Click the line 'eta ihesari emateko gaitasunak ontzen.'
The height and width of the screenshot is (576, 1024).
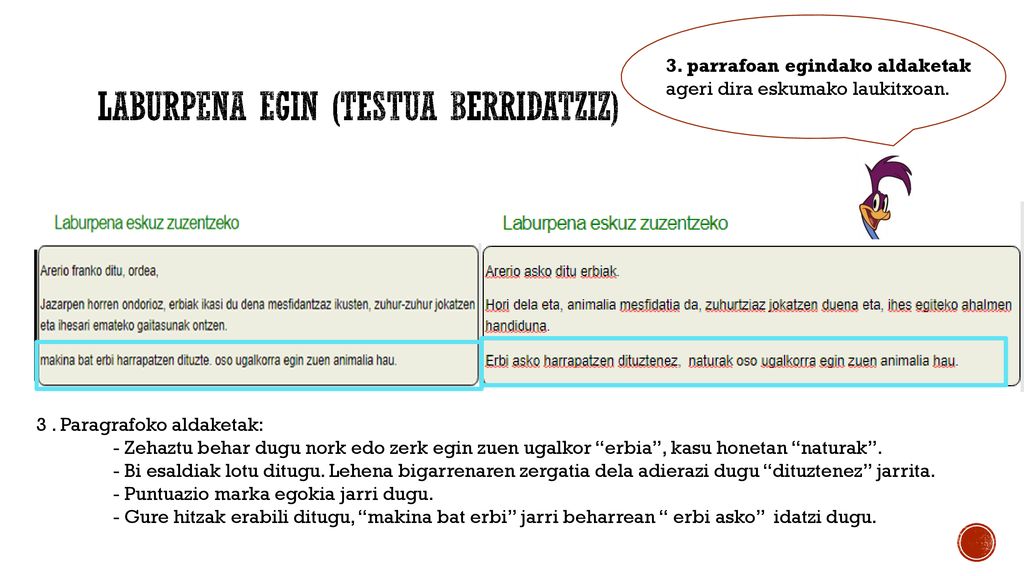[133, 325]
